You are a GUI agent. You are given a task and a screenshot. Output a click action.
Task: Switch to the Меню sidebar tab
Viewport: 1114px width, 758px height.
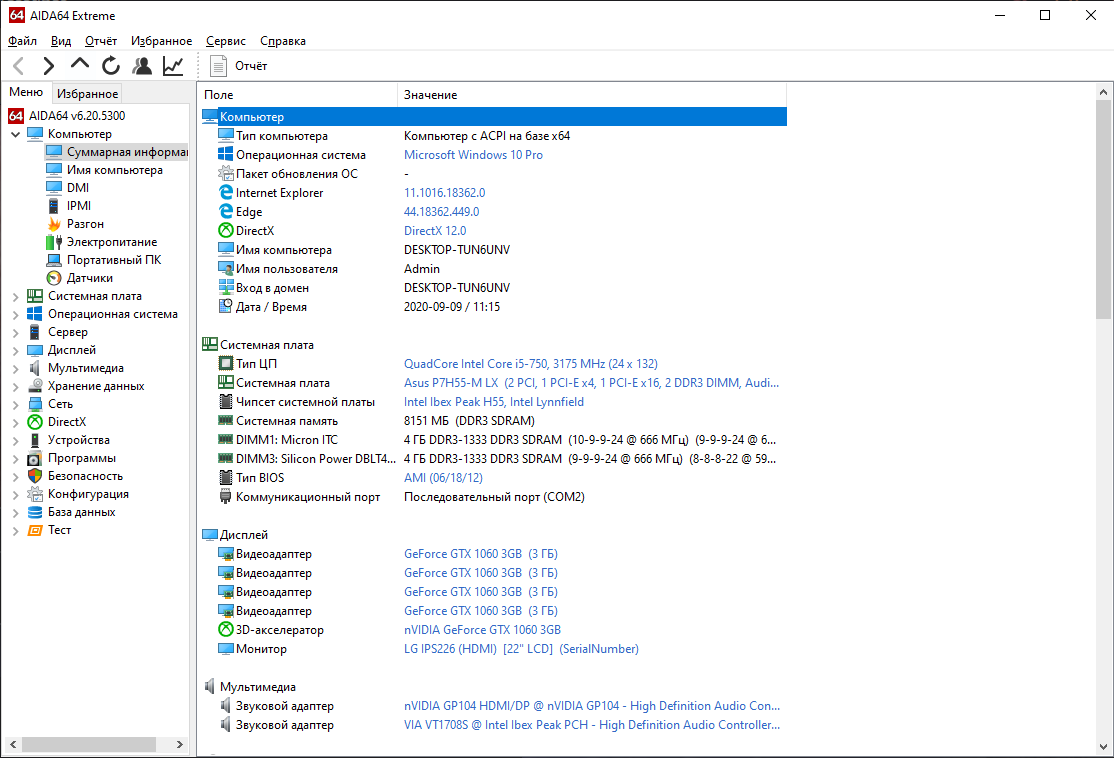tap(26, 92)
